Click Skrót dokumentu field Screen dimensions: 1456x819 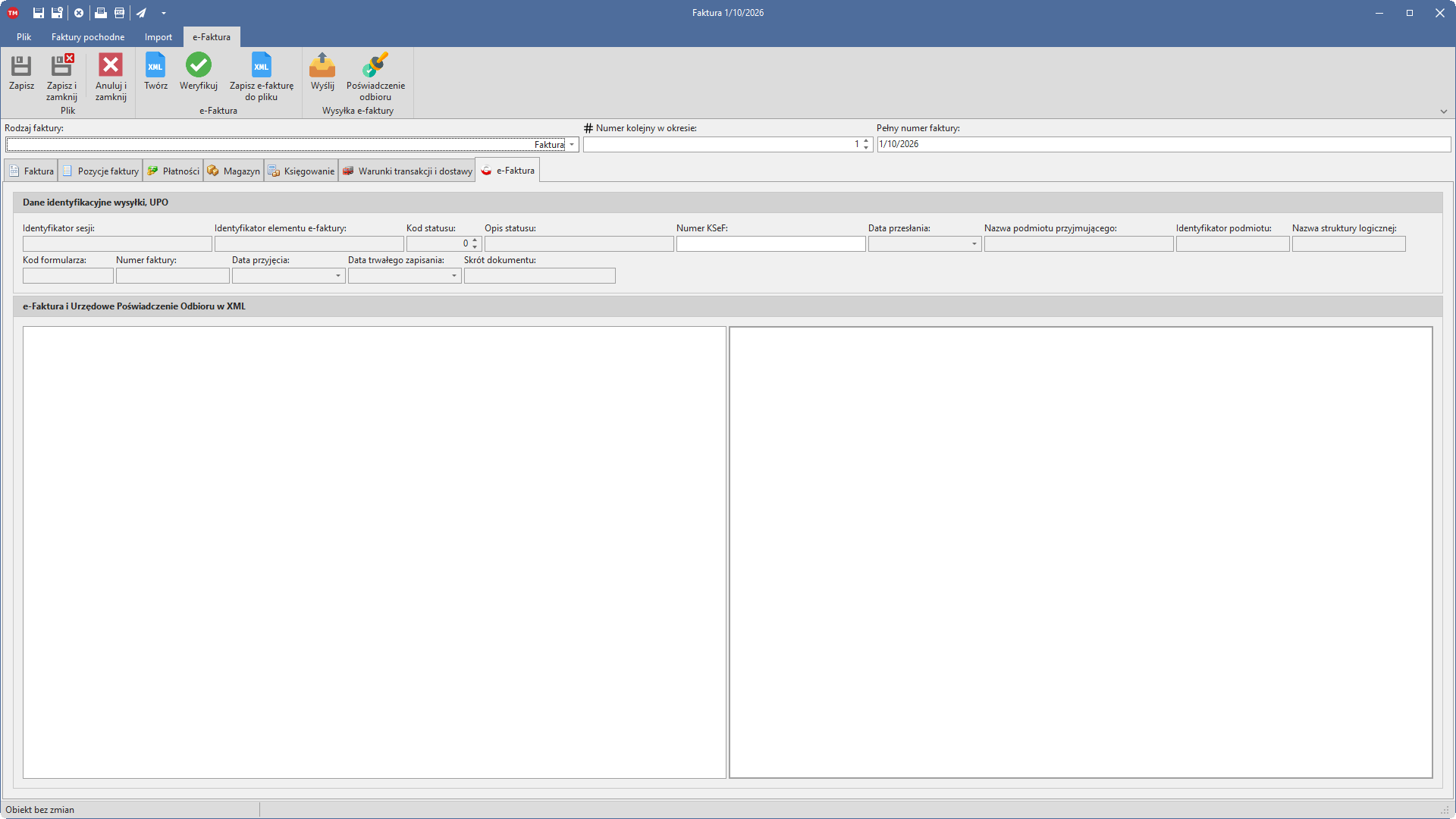pos(540,276)
